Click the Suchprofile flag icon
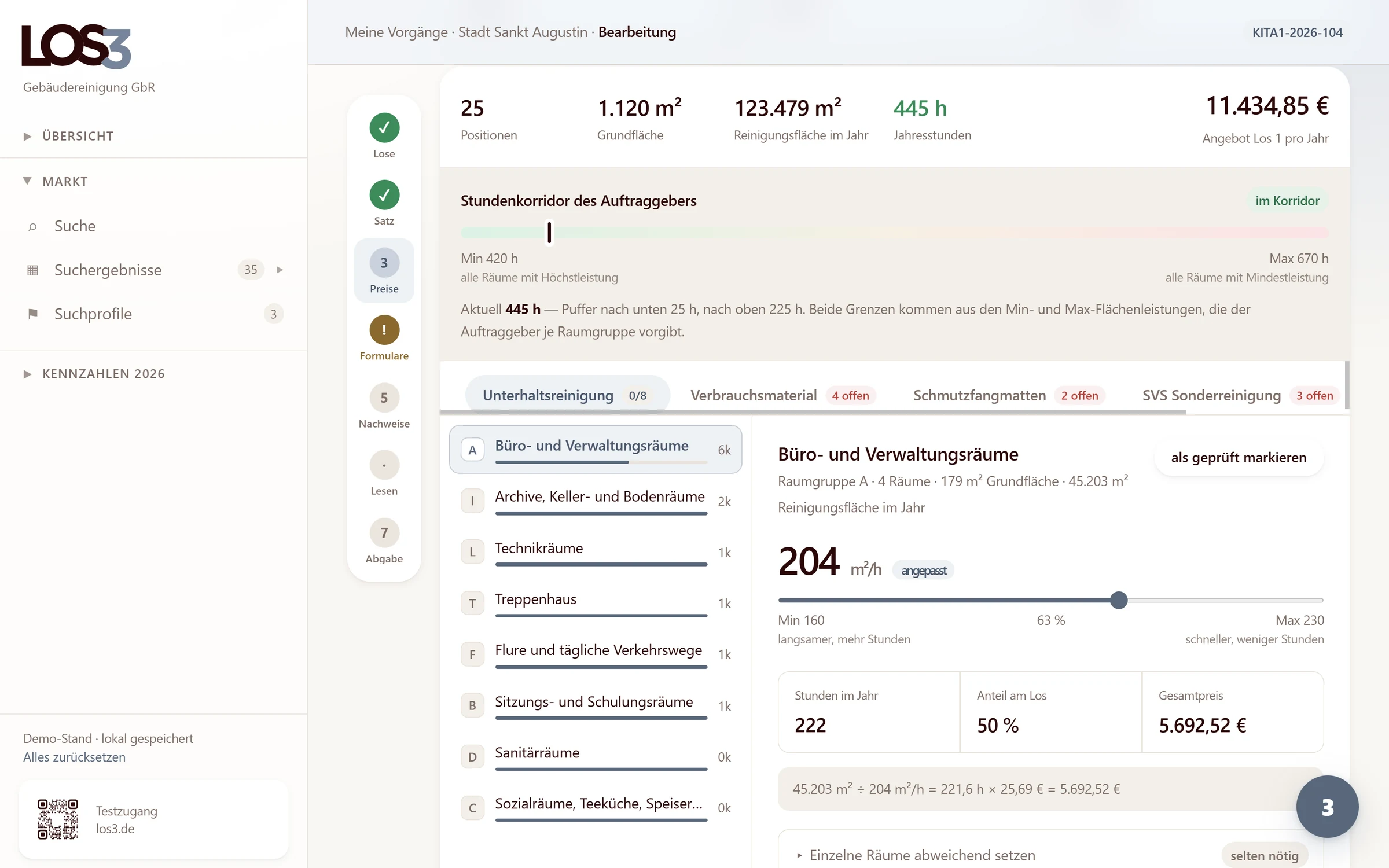Viewport: 1389px width, 868px height. click(33, 314)
